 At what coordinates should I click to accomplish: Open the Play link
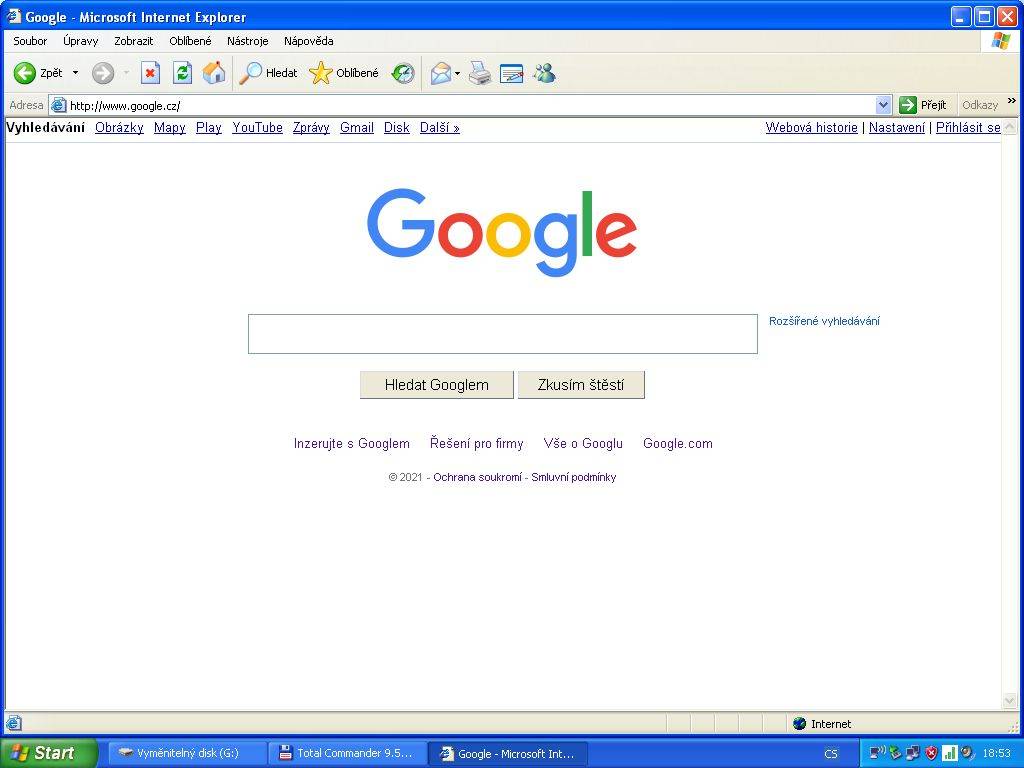pos(209,128)
